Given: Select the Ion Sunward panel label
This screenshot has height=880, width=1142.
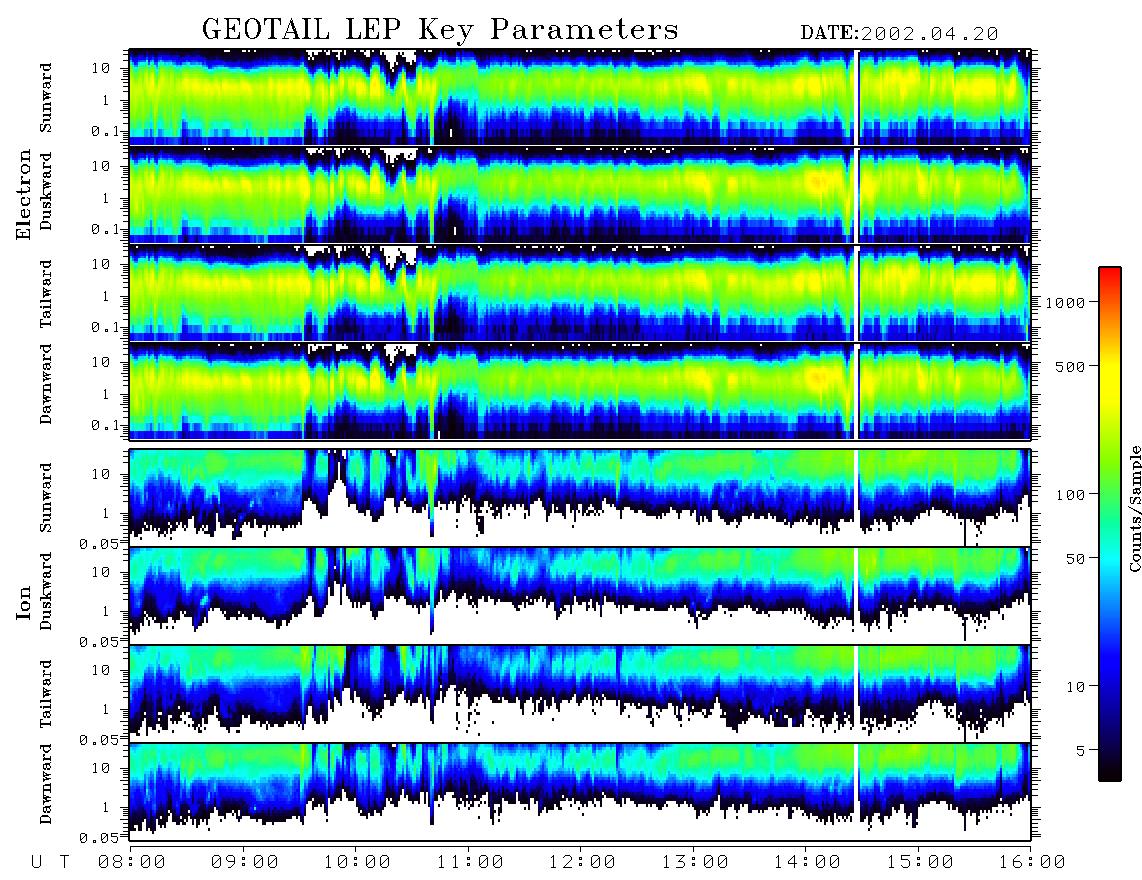Looking at the screenshot, I should [x=46, y=497].
